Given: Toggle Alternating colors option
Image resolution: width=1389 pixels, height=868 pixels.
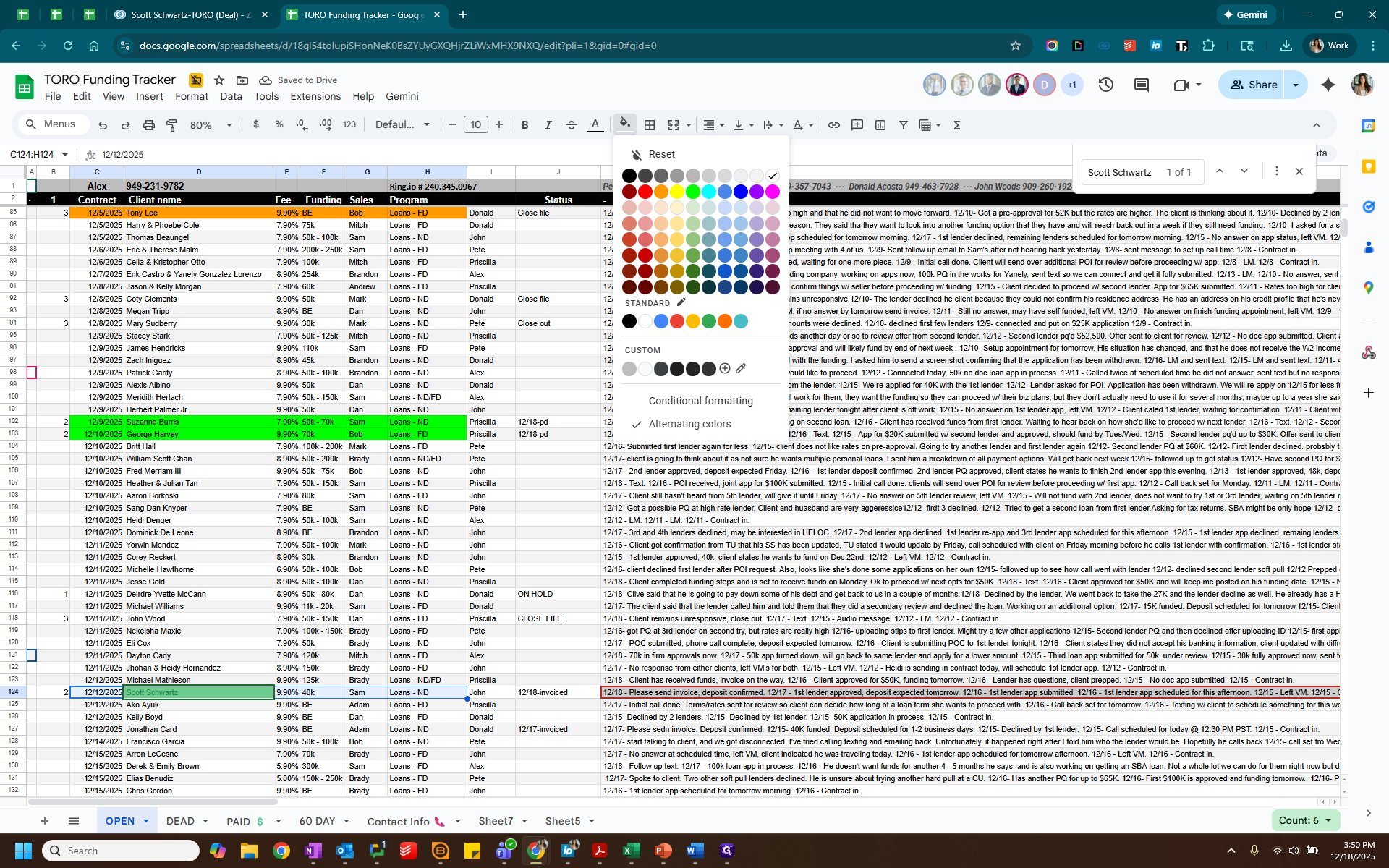Looking at the screenshot, I should 689,424.
